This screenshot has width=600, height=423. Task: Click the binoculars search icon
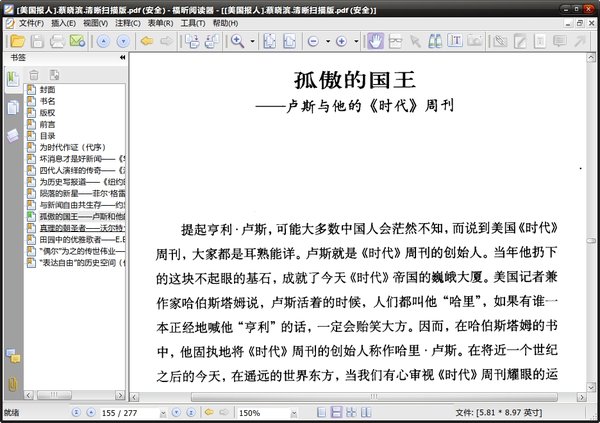(435, 41)
